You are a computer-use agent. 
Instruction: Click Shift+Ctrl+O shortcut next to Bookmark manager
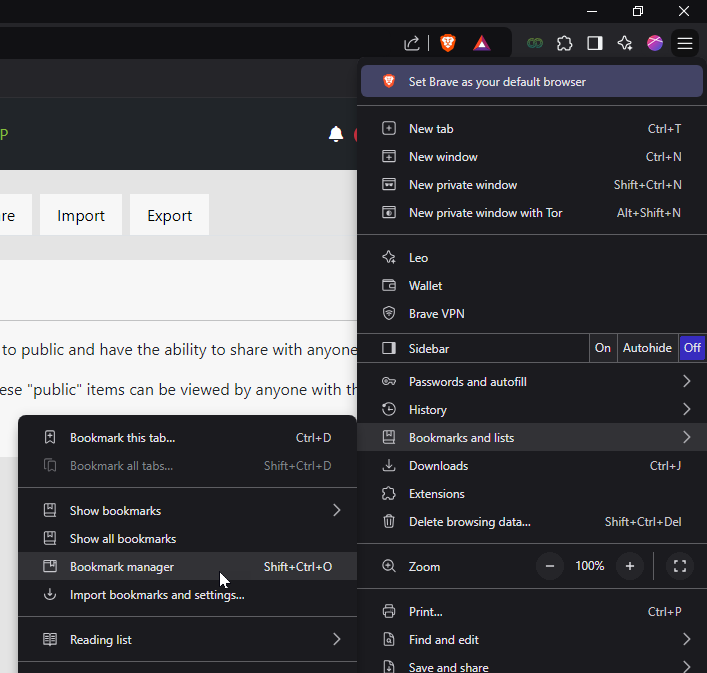click(x=298, y=567)
